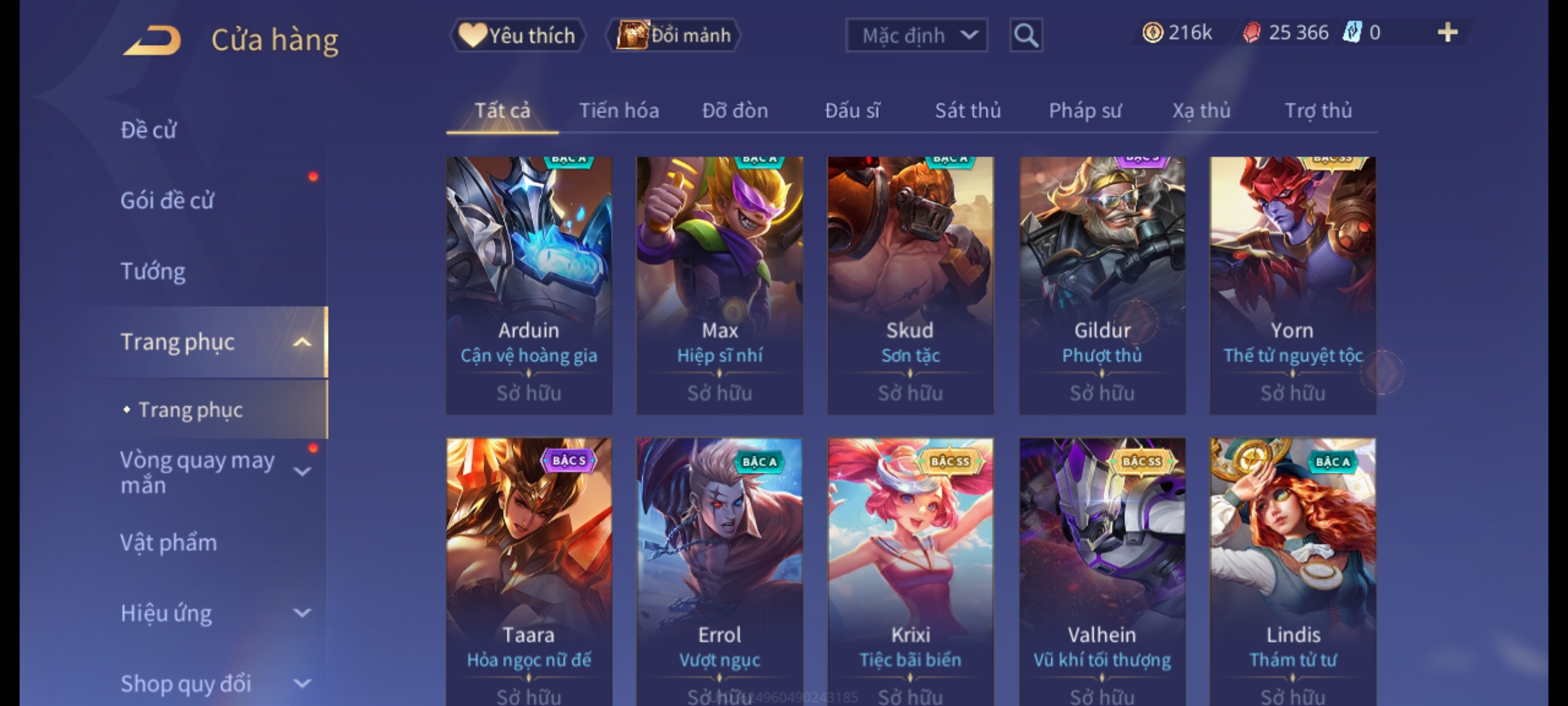Expand Vòng quay may mắn section
This screenshot has height=706, width=1568.
(x=302, y=472)
